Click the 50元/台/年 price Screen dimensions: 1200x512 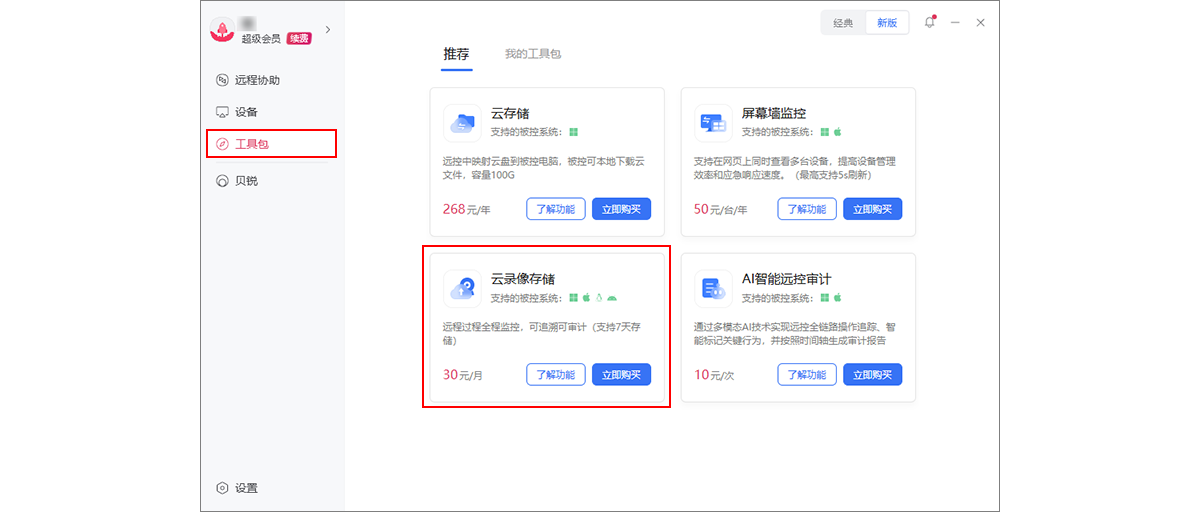click(721, 209)
